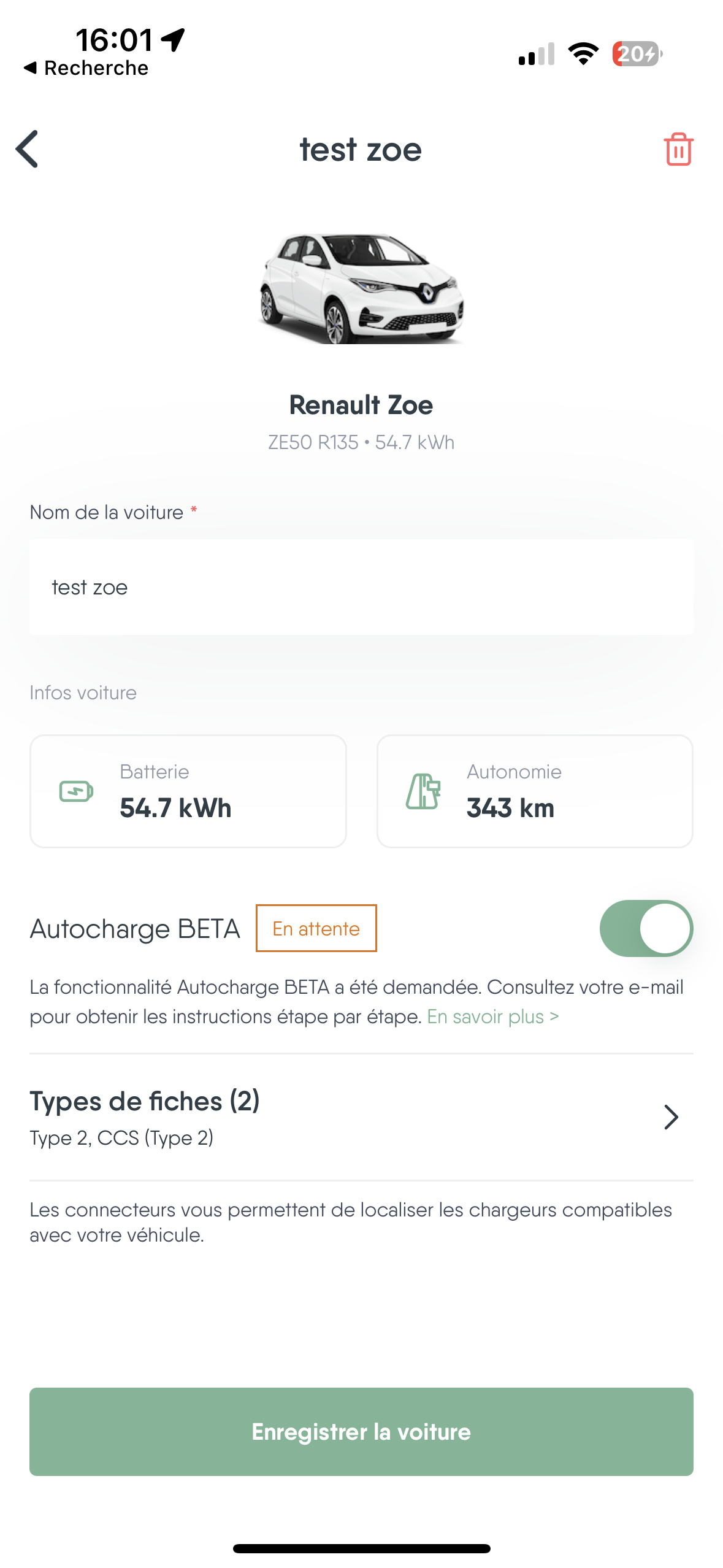Expand Types de fiches with right chevron
The height and width of the screenshot is (1568, 723).
(x=671, y=1117)
